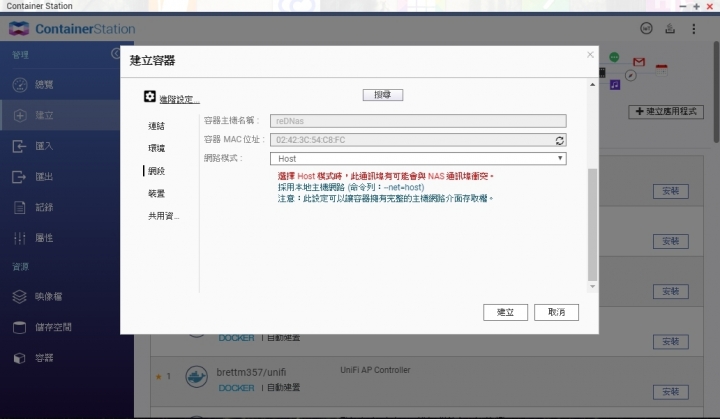
Task: Open the IoT icon in header
Action: click(646, 28)
